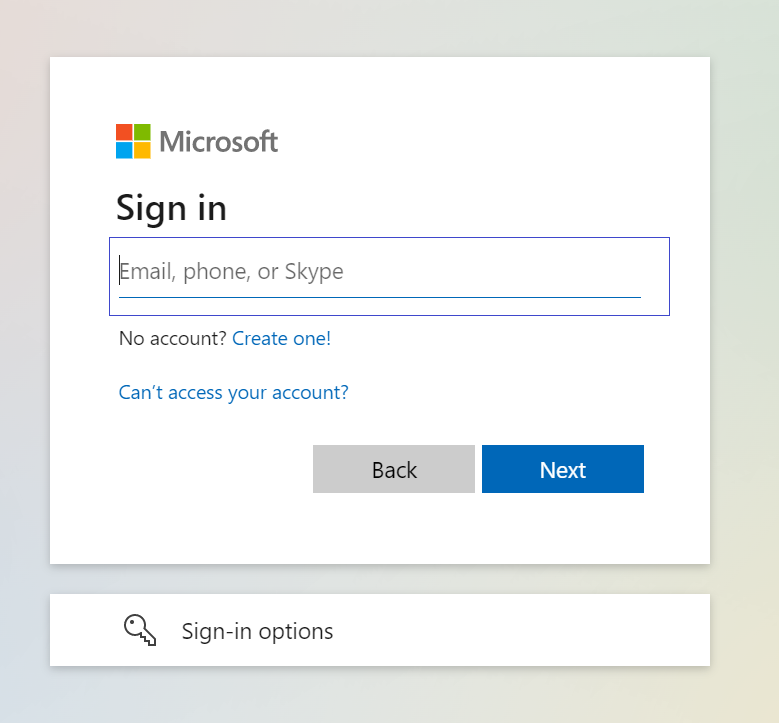Image resolution: width=779 pixels, height=723 pixels.
Task: Click the gradient page background above the card
Action: pyautogui.click(x=390, y=27)
